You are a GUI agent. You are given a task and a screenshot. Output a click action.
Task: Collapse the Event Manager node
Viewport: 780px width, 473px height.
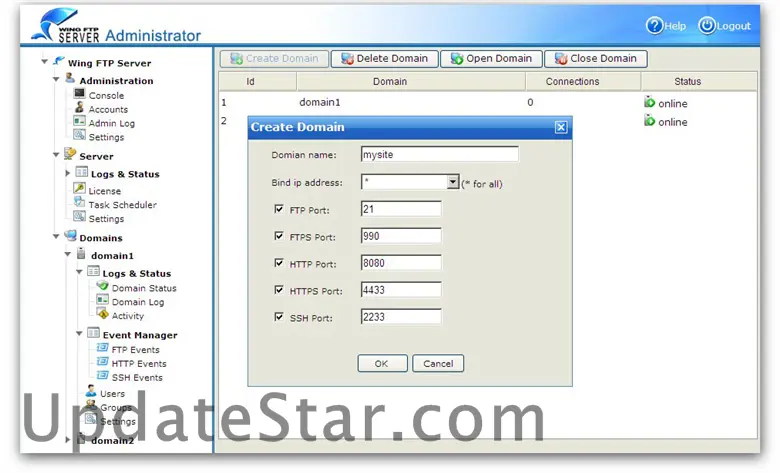[x=79, y=334]
